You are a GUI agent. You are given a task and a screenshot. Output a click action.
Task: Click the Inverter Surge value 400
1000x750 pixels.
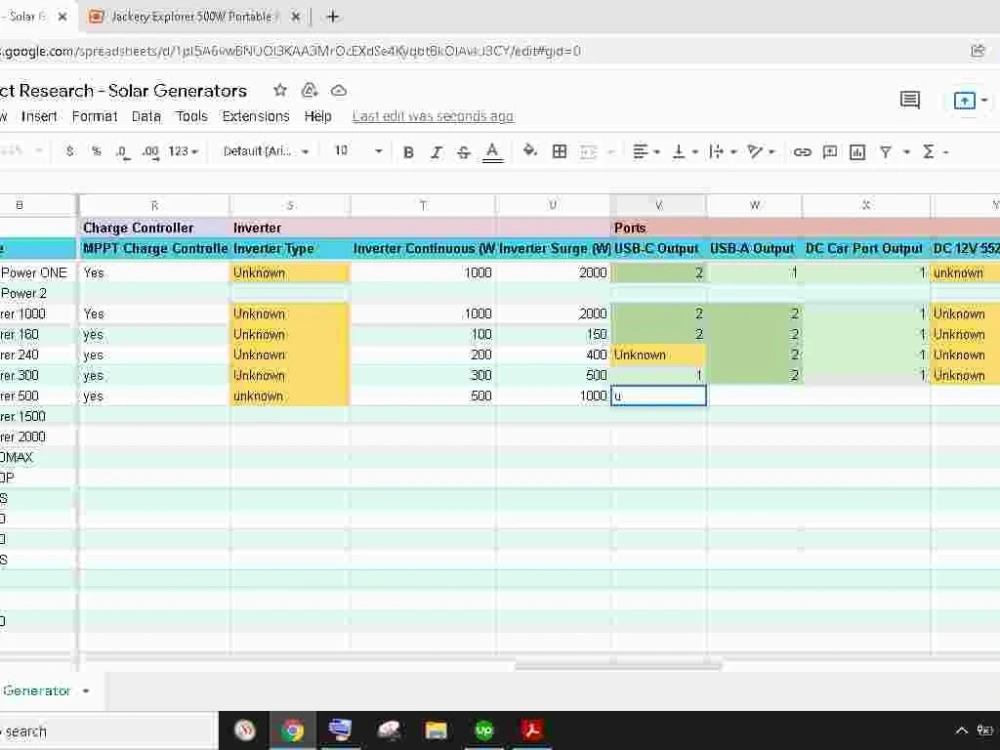(x=553, y=355)
